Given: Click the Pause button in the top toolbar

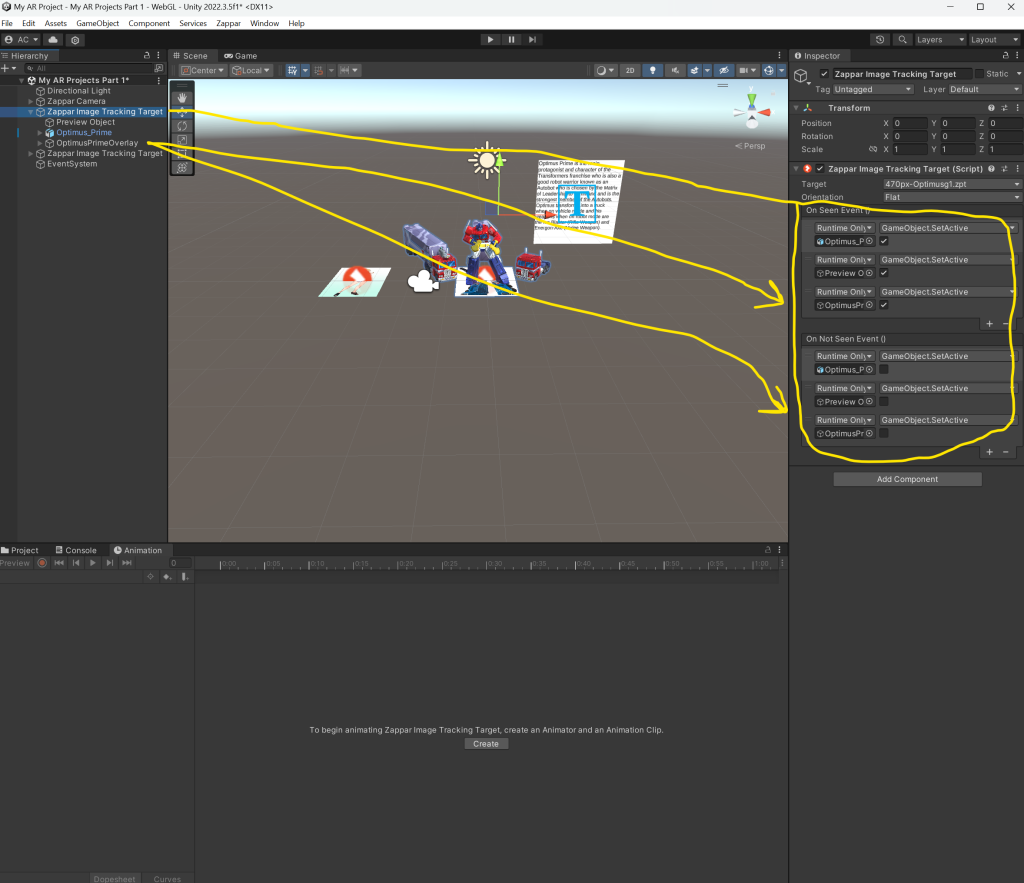Looking at the screenshot, I should click(511, 39).
